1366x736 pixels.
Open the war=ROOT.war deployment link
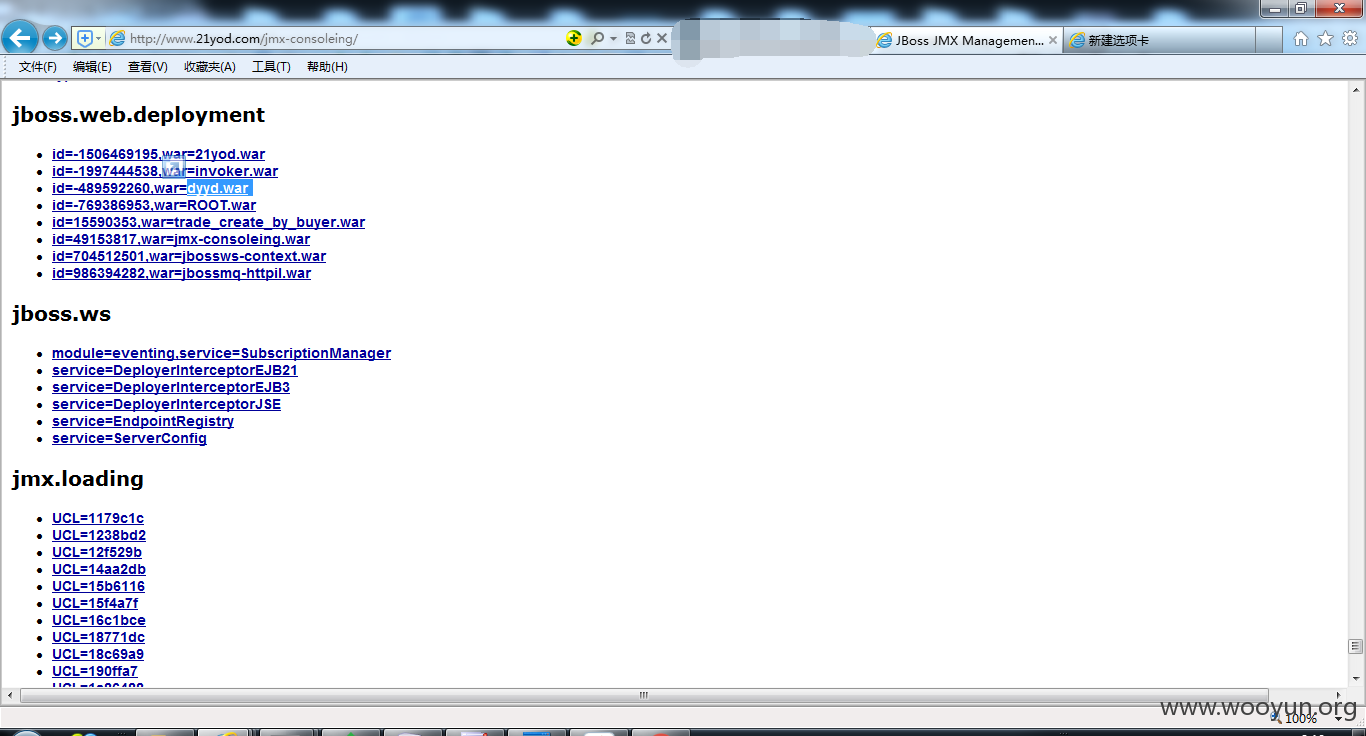pos(154,205)
